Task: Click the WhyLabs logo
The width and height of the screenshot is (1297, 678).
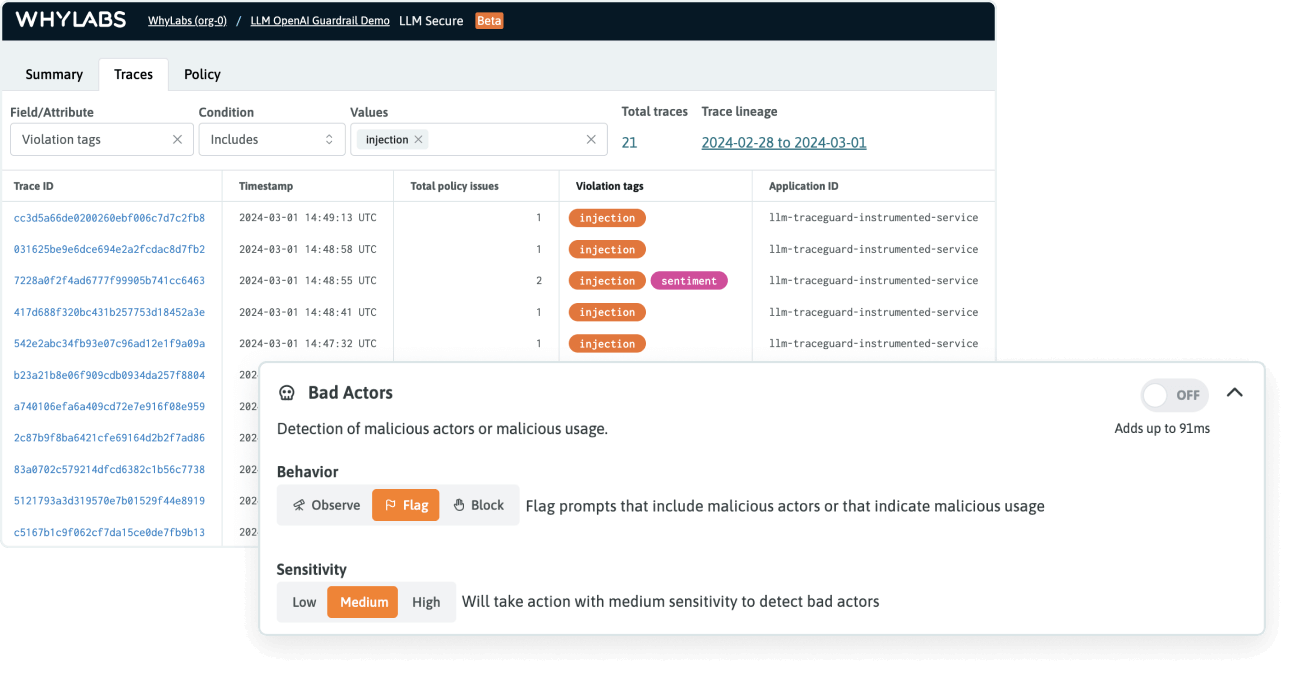Action: 70,19
